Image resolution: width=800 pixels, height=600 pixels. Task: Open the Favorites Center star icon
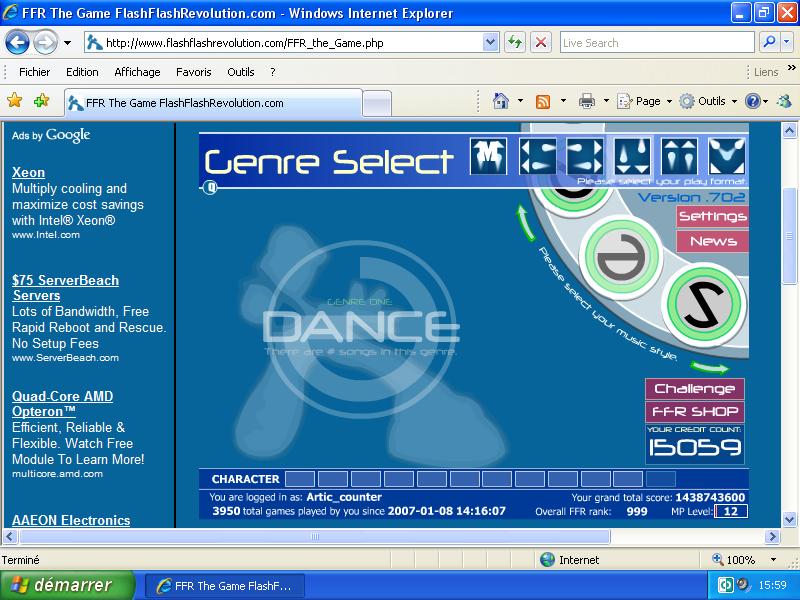[15, 101]
